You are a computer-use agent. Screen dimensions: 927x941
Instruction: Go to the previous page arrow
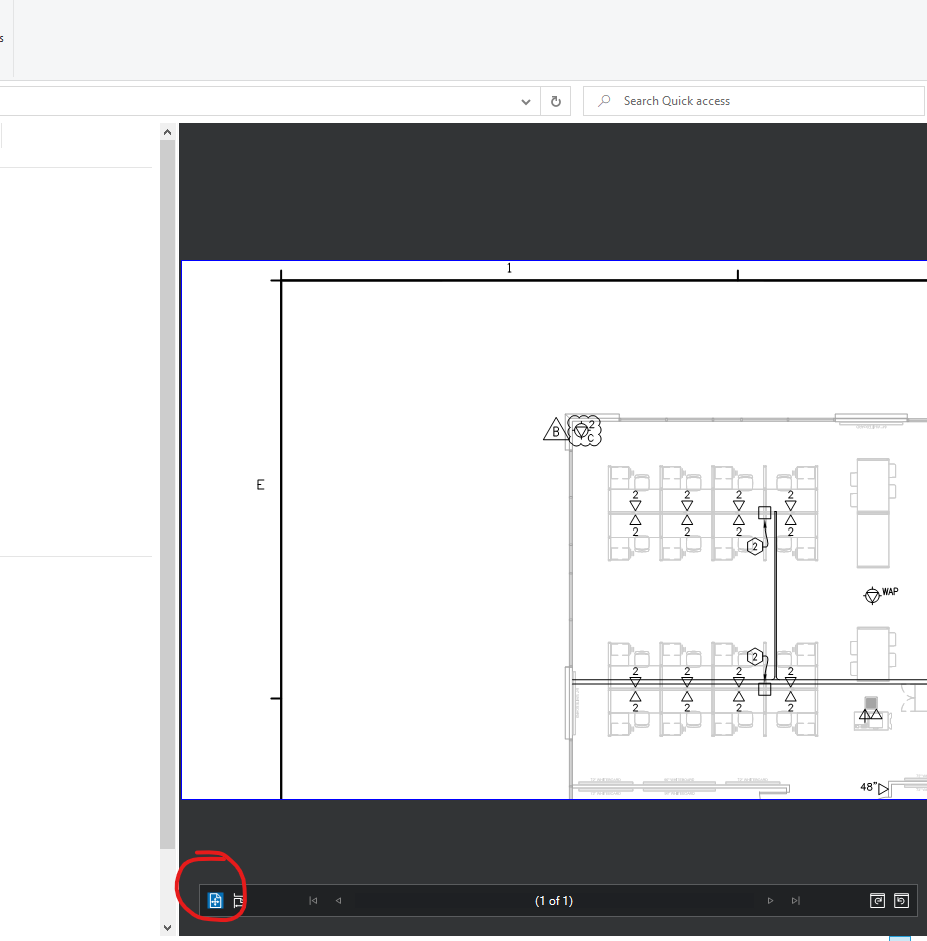[x=338, y=900]
